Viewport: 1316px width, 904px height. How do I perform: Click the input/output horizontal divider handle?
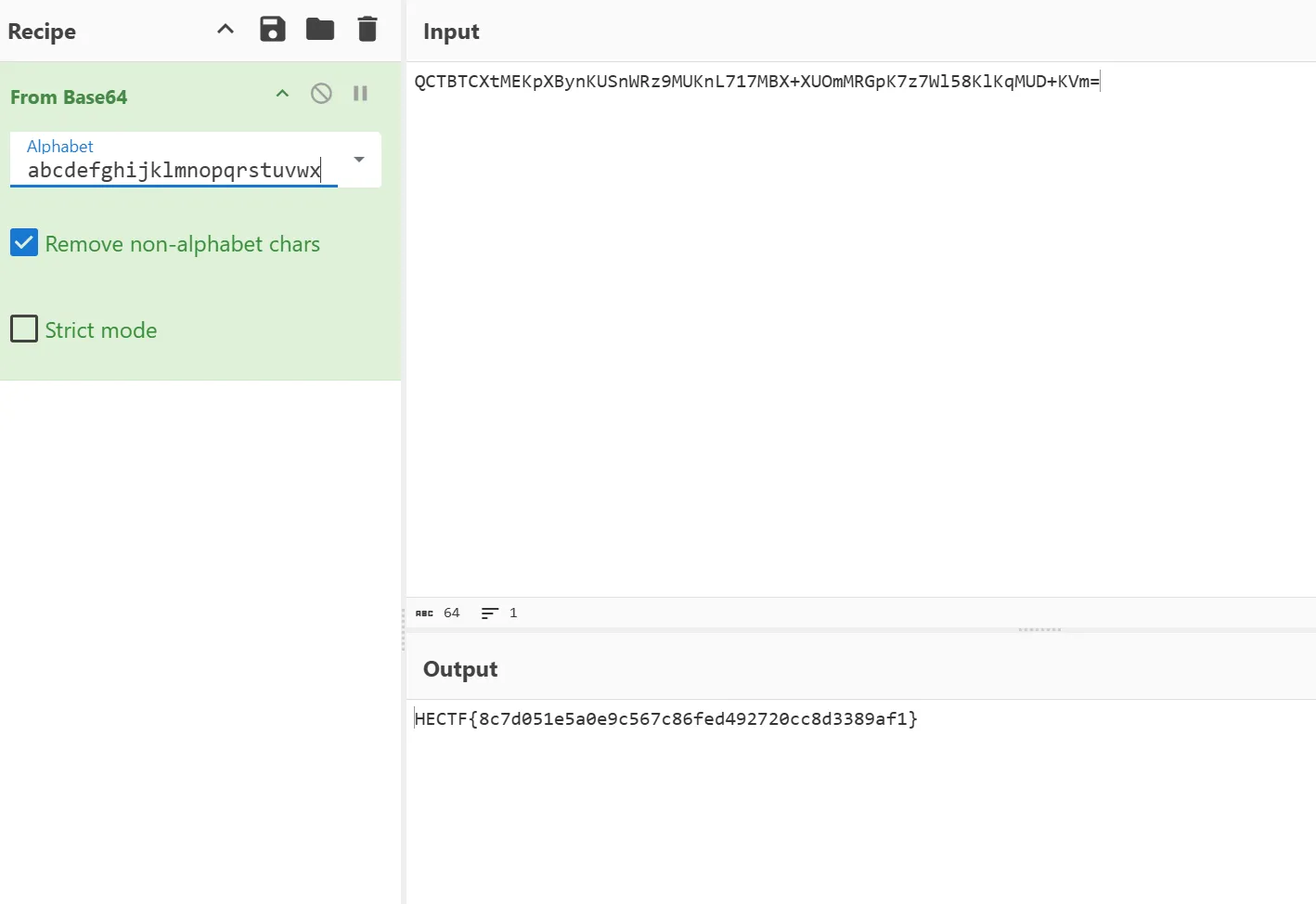(x=1039, y=629)
